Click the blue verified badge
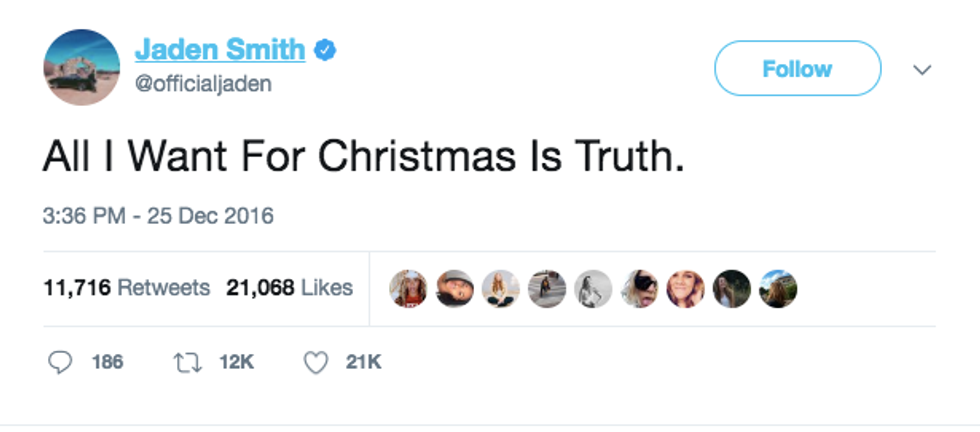The height and width of the screenshot is (432, 980). coord(325,49)
